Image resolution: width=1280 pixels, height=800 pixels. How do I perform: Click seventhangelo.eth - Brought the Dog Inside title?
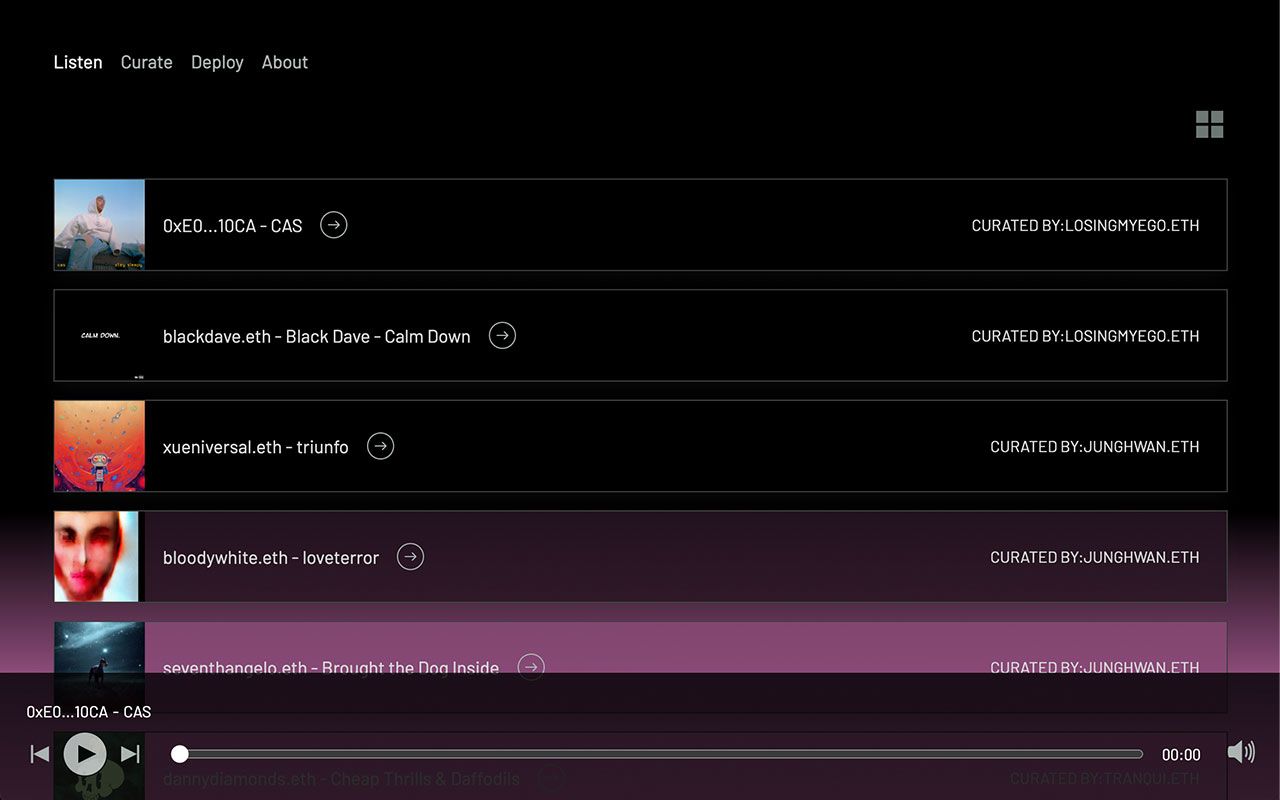coord(331,666)
